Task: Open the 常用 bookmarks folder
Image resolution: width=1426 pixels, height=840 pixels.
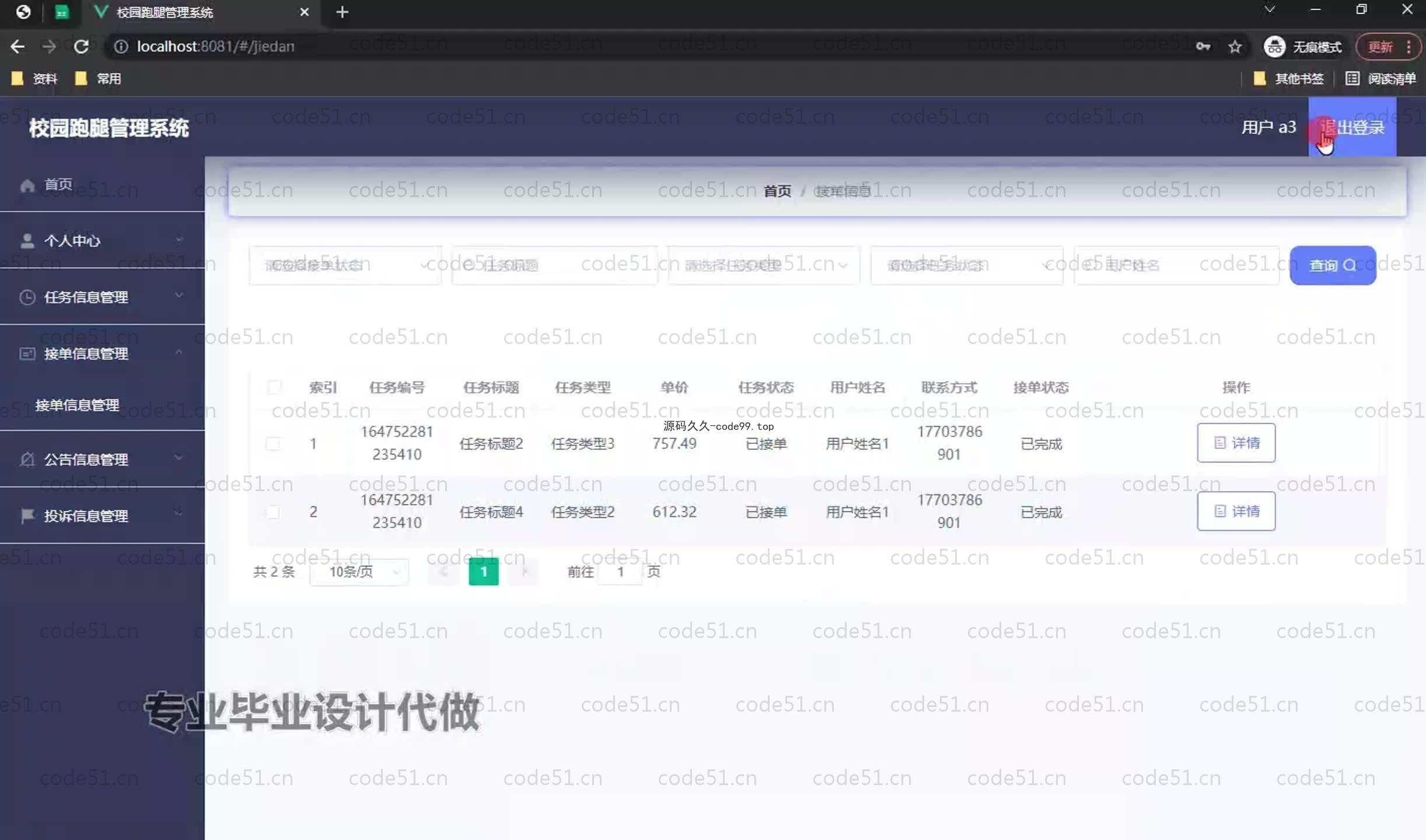Action: tap(98, 78)
